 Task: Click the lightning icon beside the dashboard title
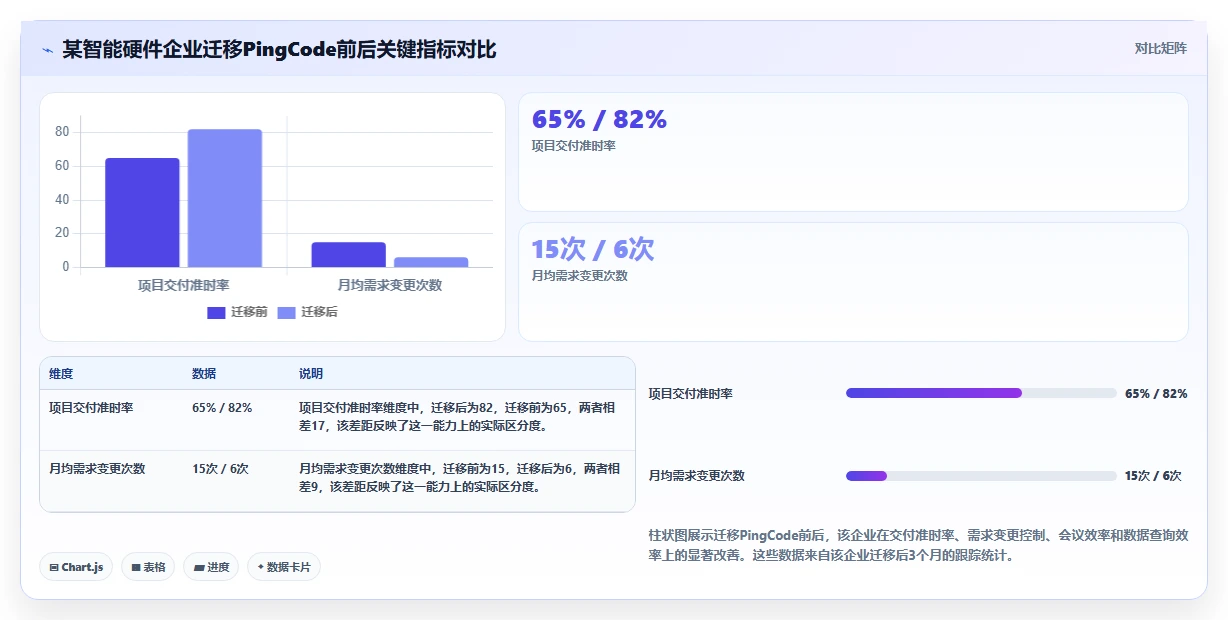pos(48,50)
